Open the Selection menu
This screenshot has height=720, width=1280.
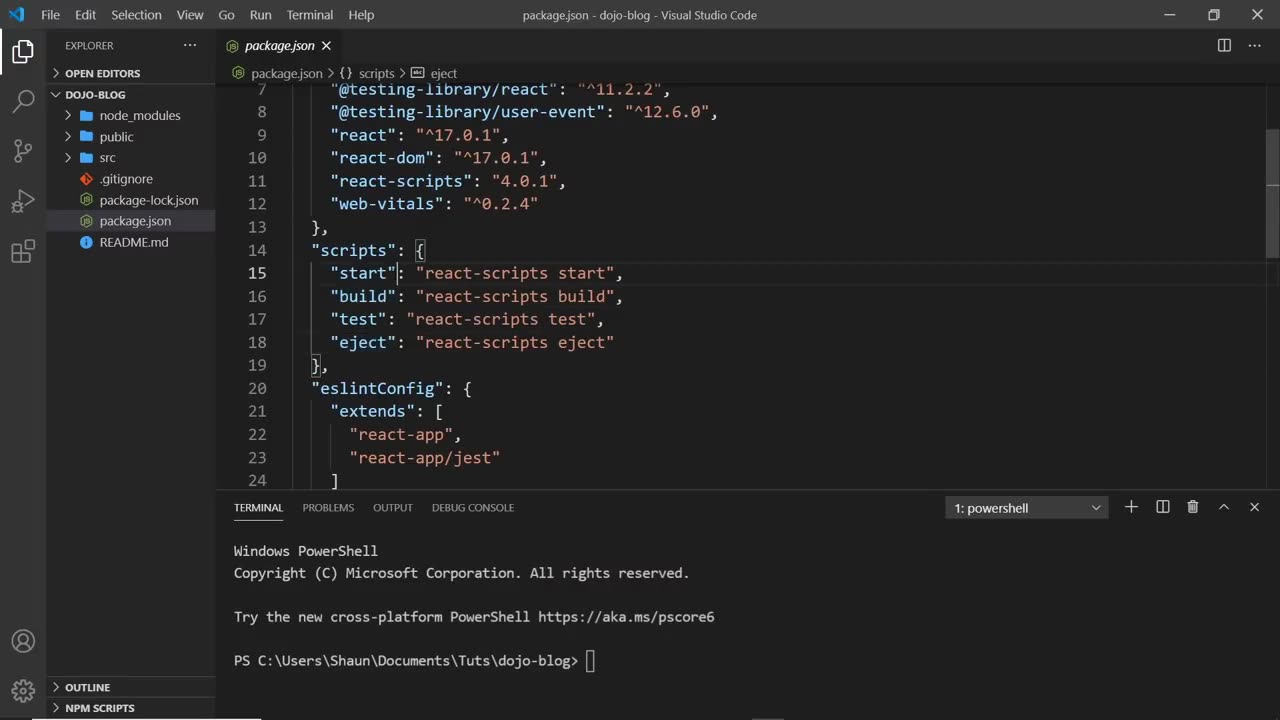click(x=136, y=15)
